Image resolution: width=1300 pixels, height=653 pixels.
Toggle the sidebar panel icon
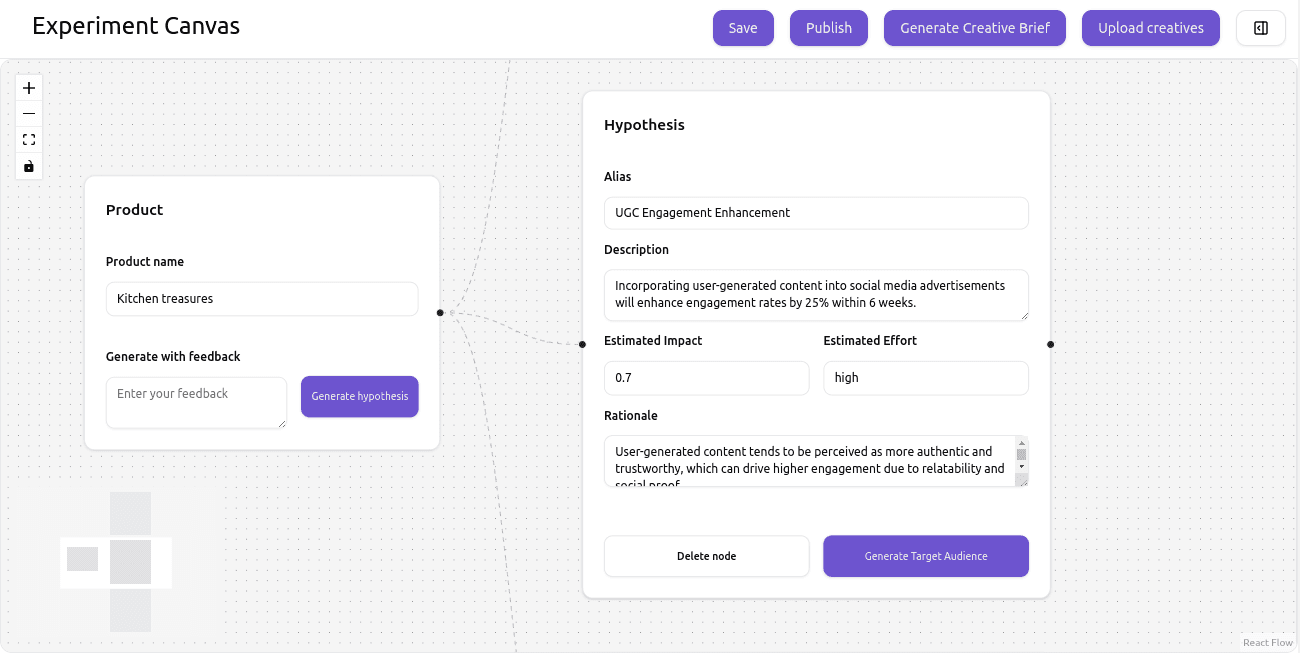[1260, 28]
